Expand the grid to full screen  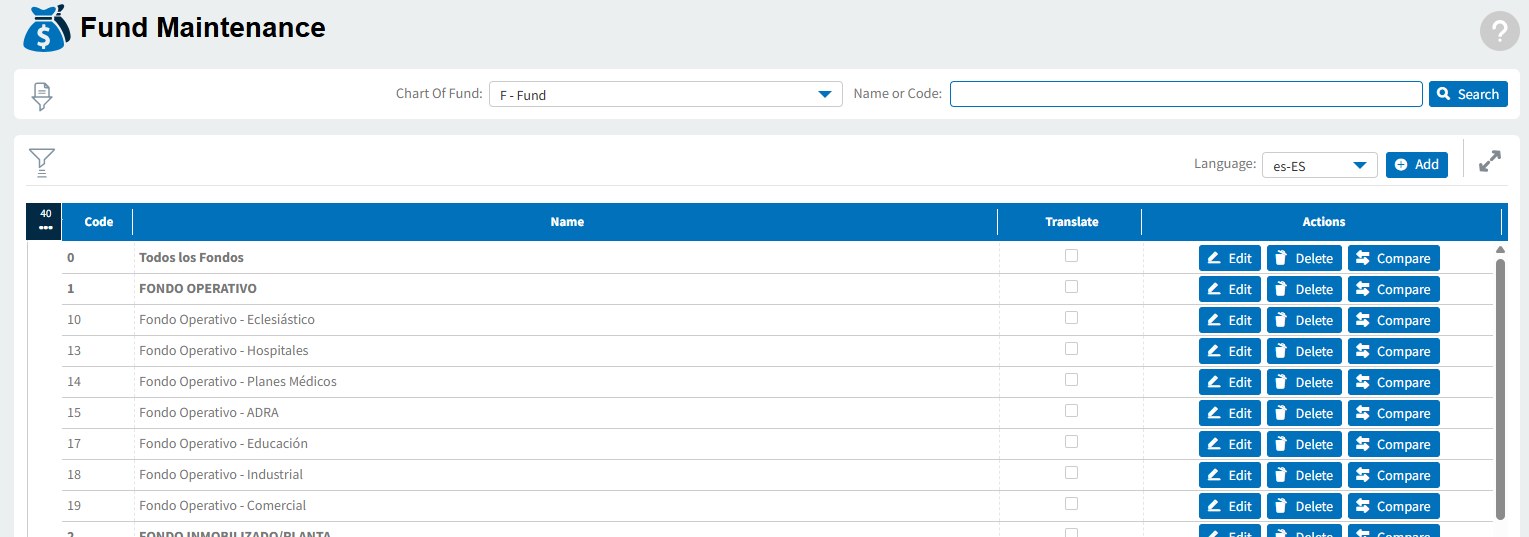coord(1490,161)
